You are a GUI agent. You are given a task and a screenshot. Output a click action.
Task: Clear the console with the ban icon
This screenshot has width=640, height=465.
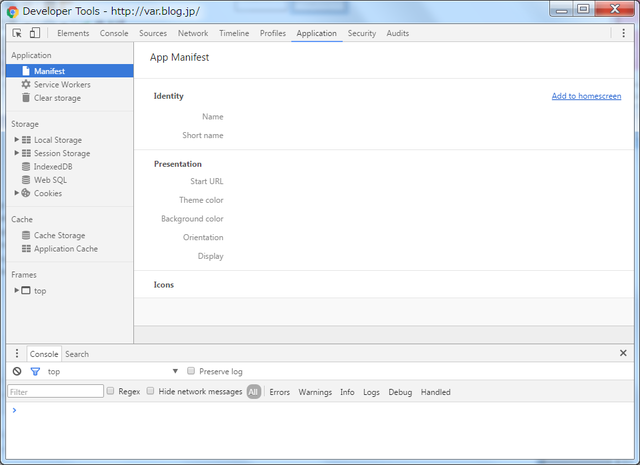[x=17, y=371]
